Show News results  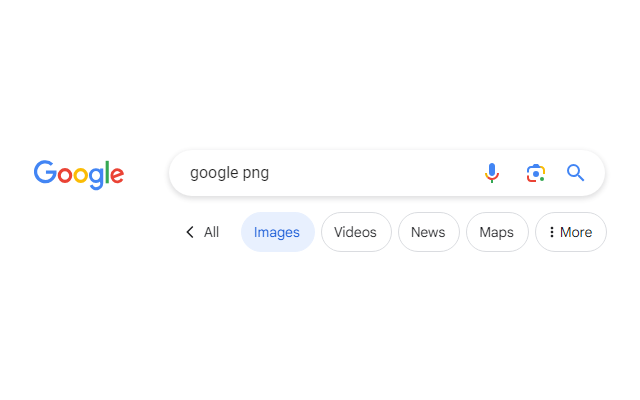point(428,232)
